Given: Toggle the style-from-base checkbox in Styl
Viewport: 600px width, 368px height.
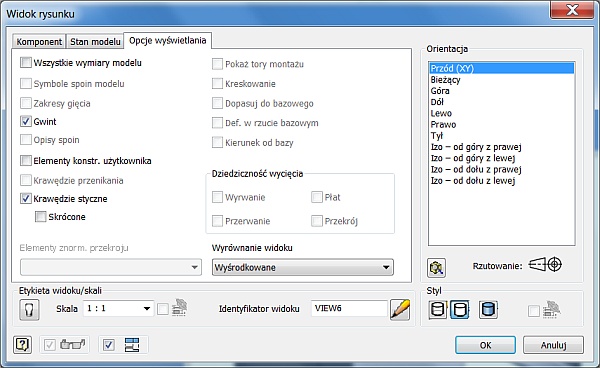Looking at the screenshot, I should tap(534, 311).
